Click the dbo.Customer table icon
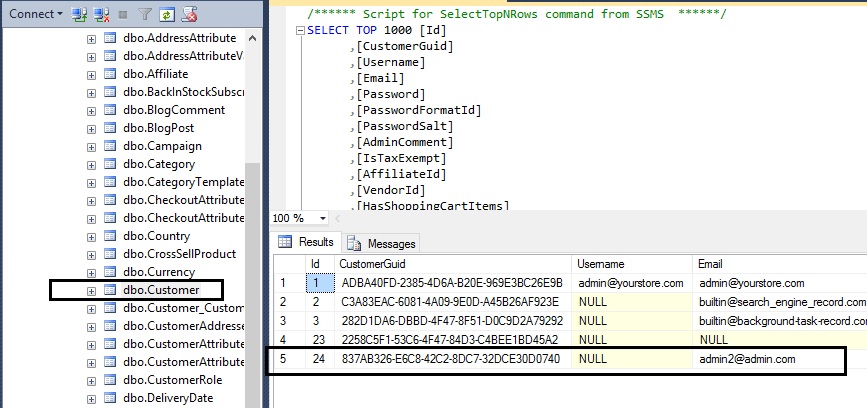The height and width of the screenshot is (408, 867). pos(110,290)
